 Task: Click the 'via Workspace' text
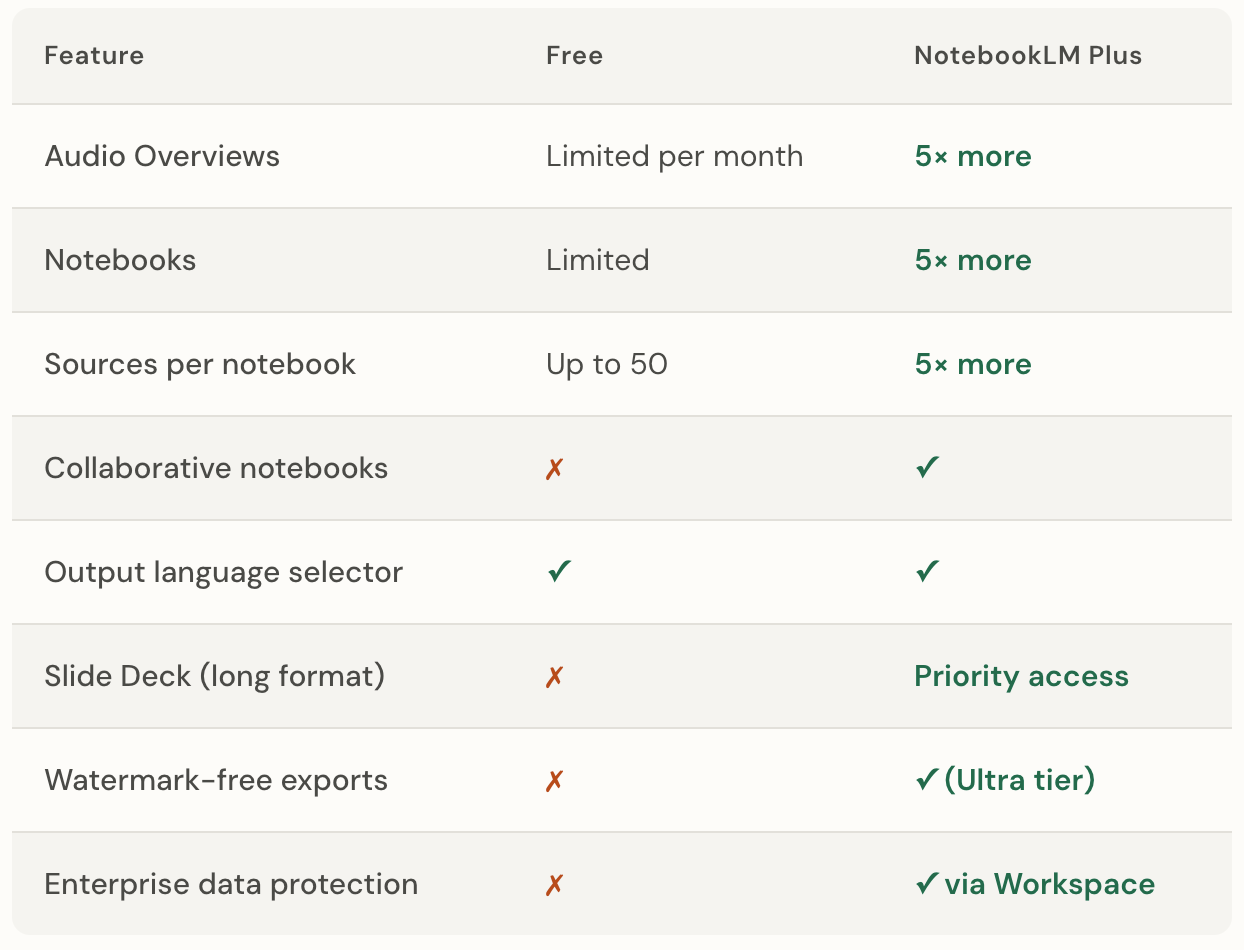click(1049, 885)
